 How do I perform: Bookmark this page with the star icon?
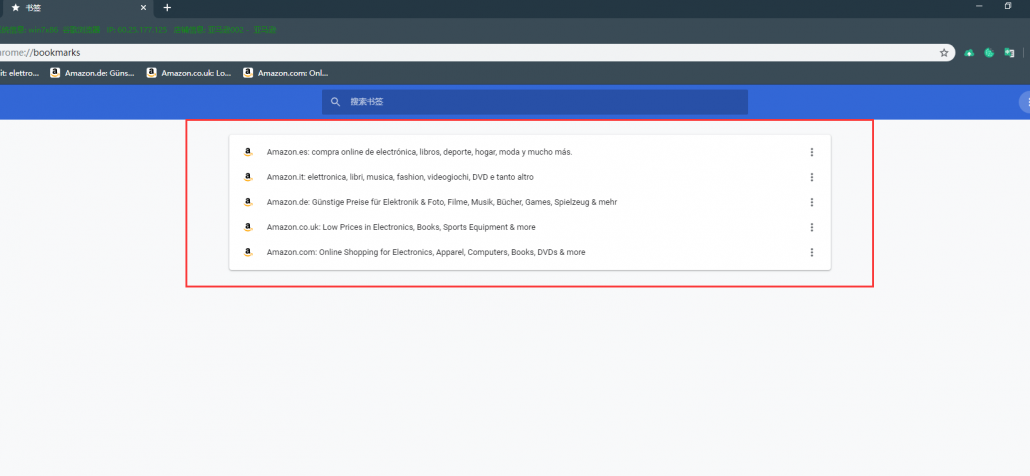tap(944, 53)
